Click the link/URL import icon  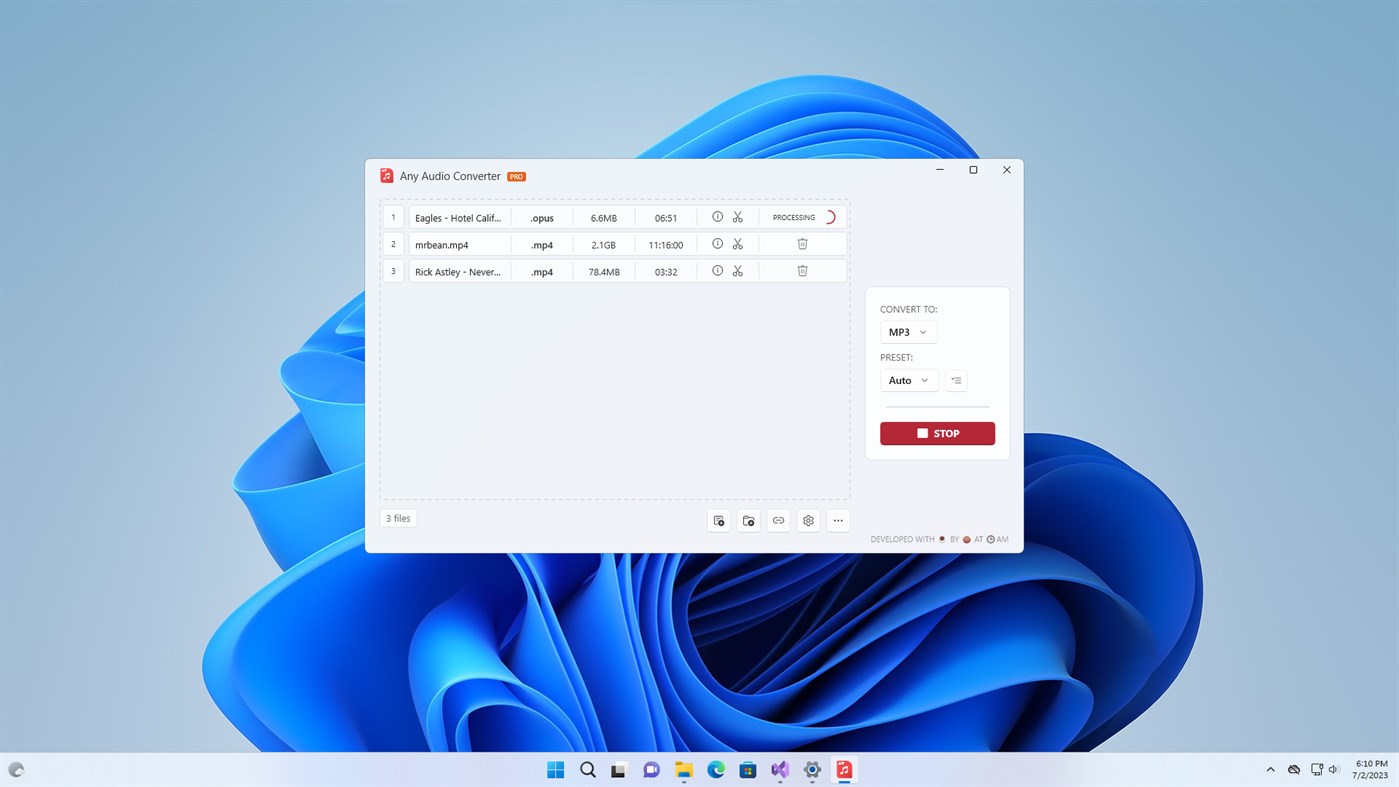(778, 520)
